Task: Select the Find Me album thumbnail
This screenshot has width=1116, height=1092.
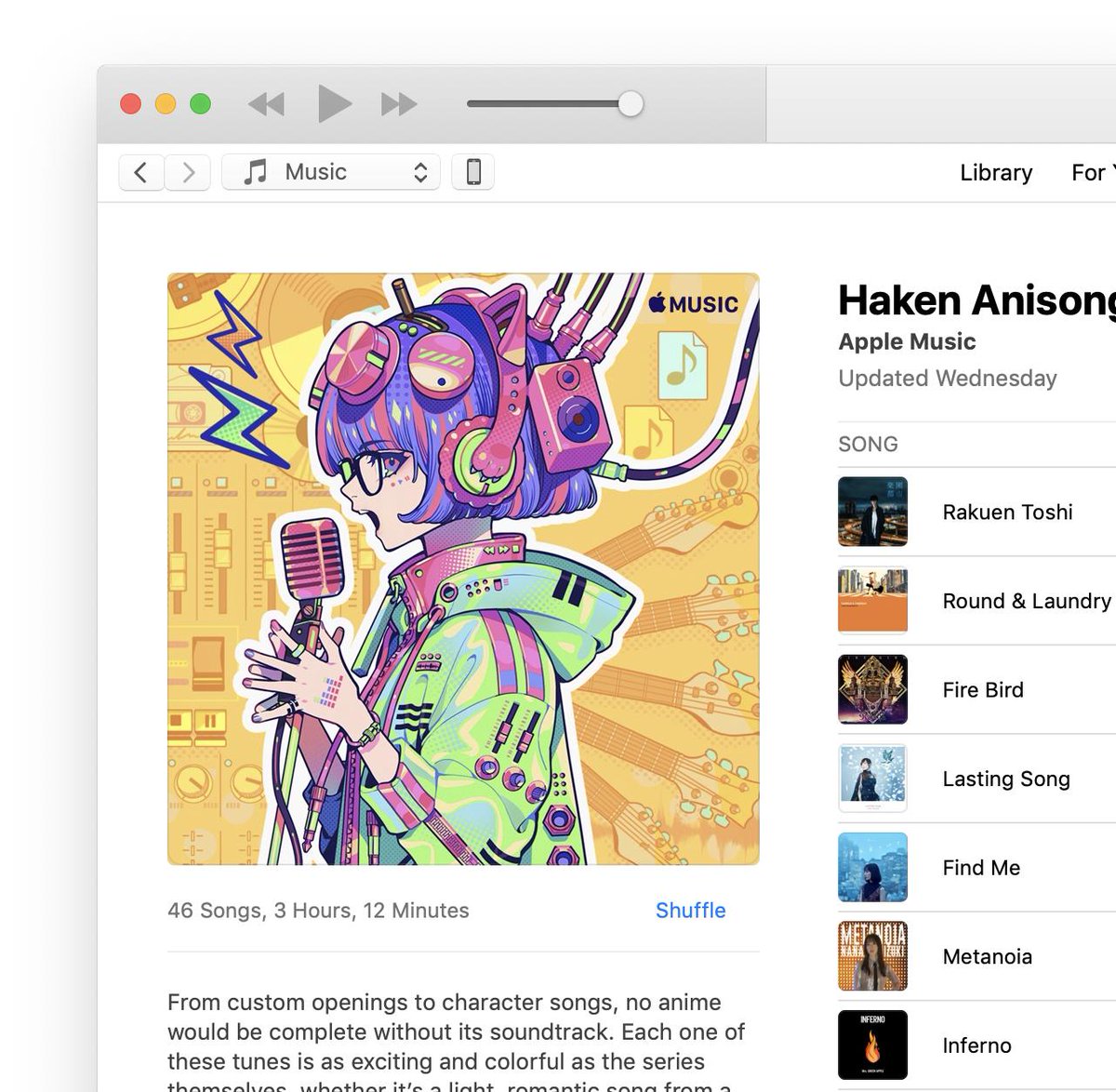Action: [872, 867]
